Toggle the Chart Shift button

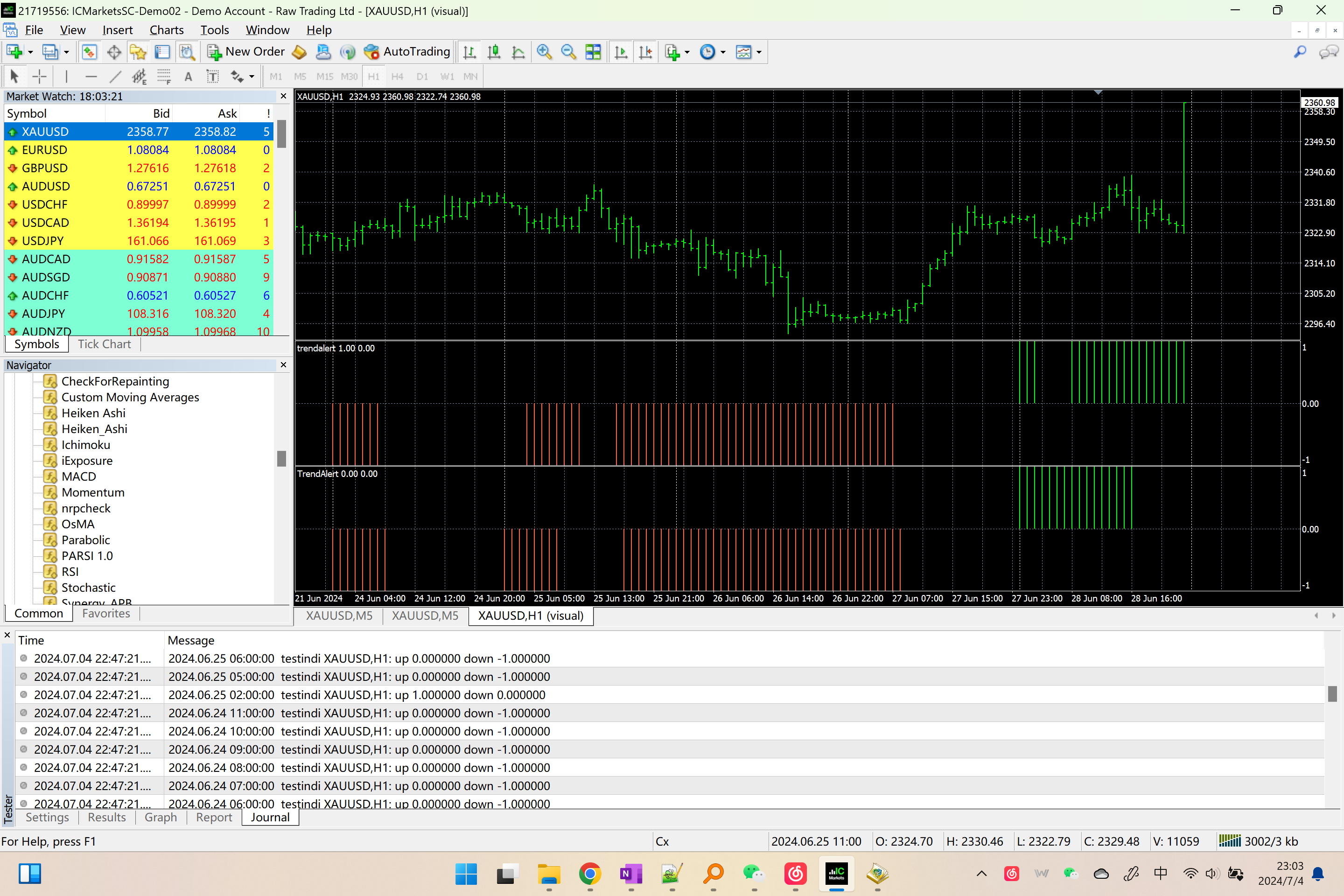tap(645, 52)
